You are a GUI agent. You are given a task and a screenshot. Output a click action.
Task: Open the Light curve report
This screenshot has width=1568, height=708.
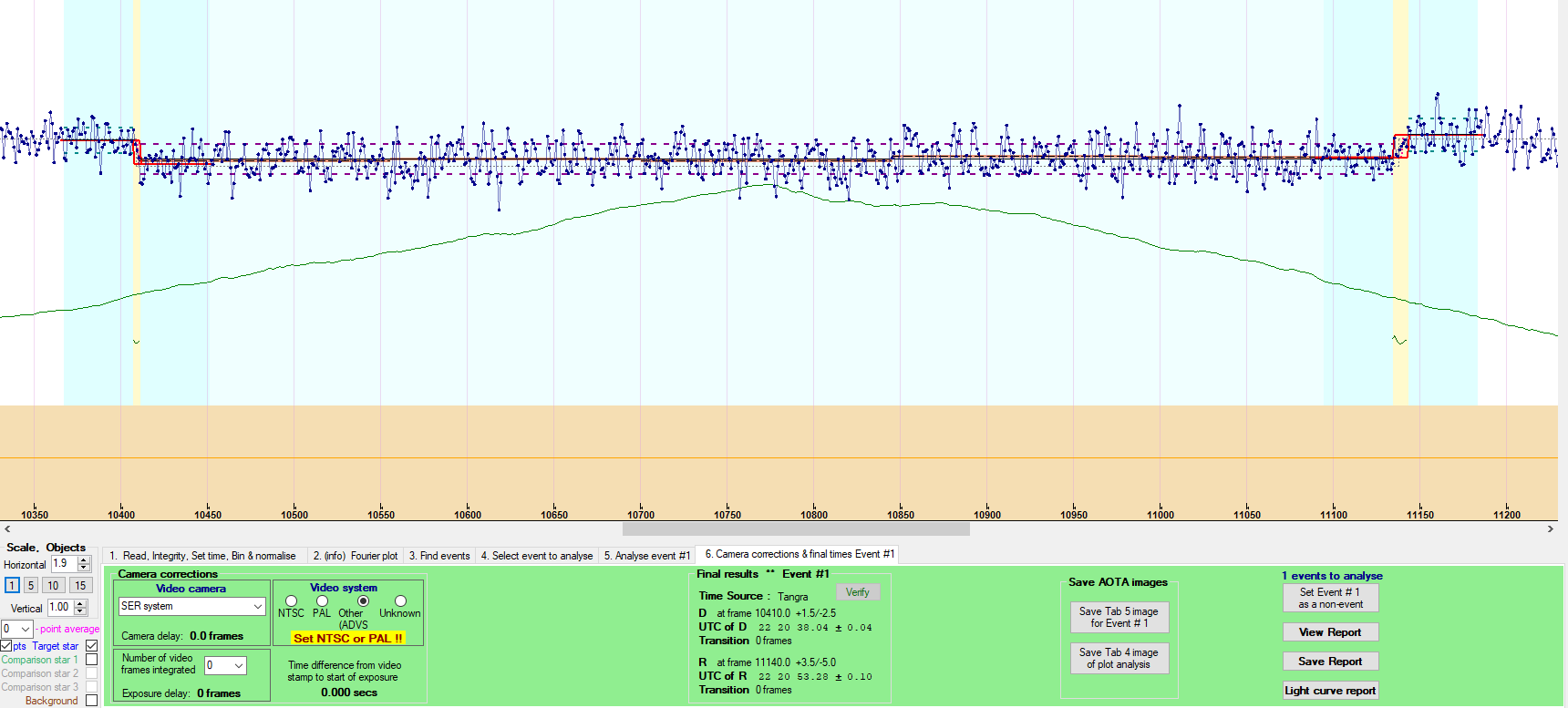(1330, 691)
